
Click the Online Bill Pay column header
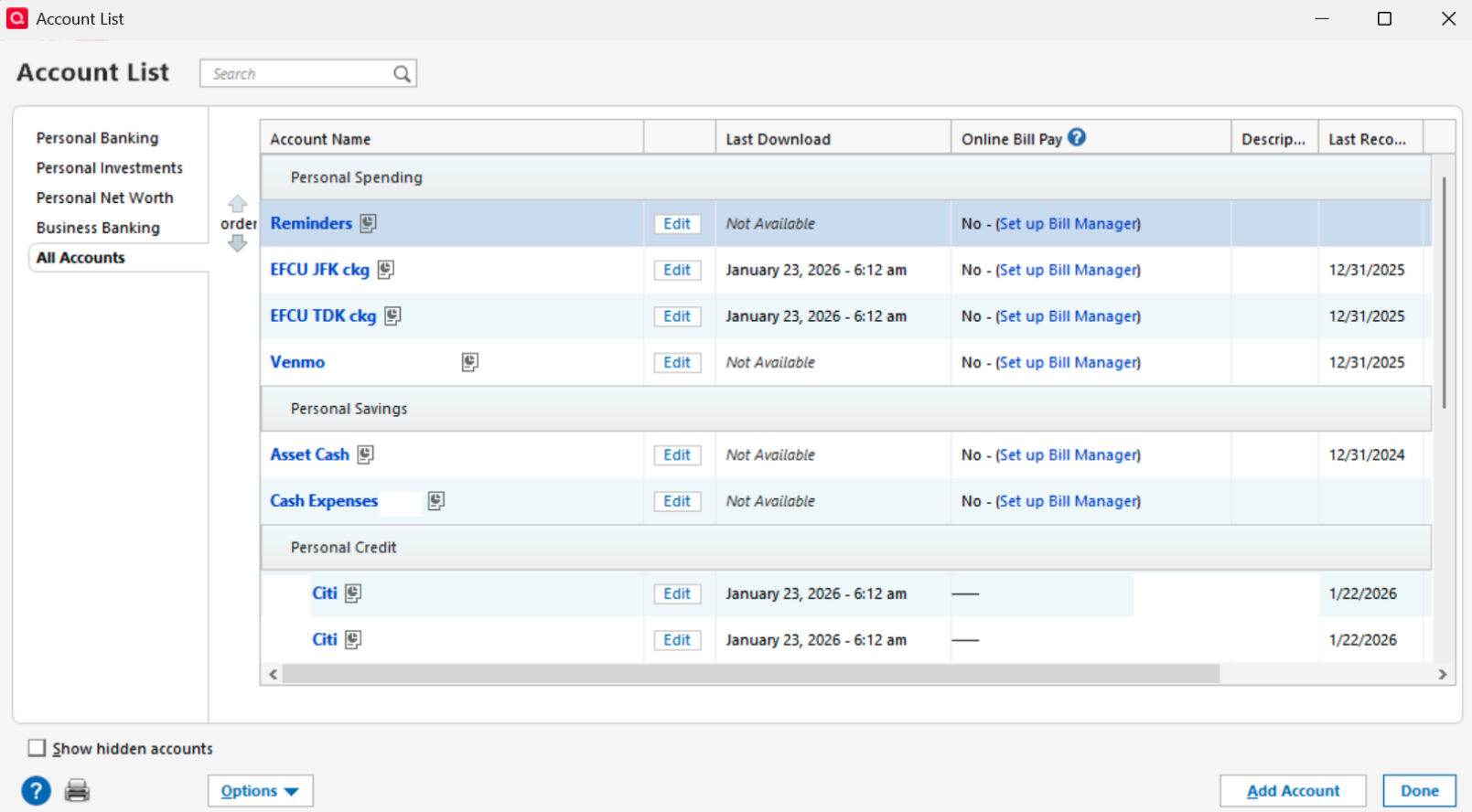click(1091, 138)
